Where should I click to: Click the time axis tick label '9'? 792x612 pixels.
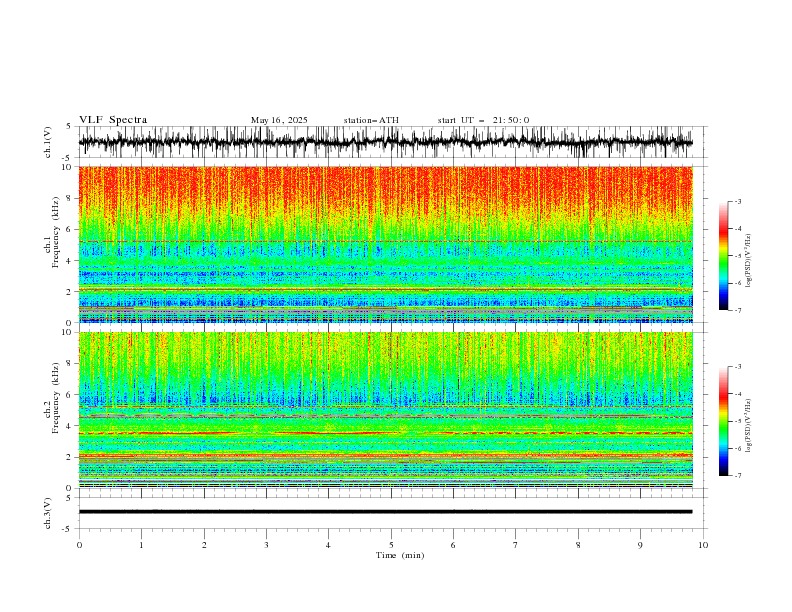coord(640,545)
